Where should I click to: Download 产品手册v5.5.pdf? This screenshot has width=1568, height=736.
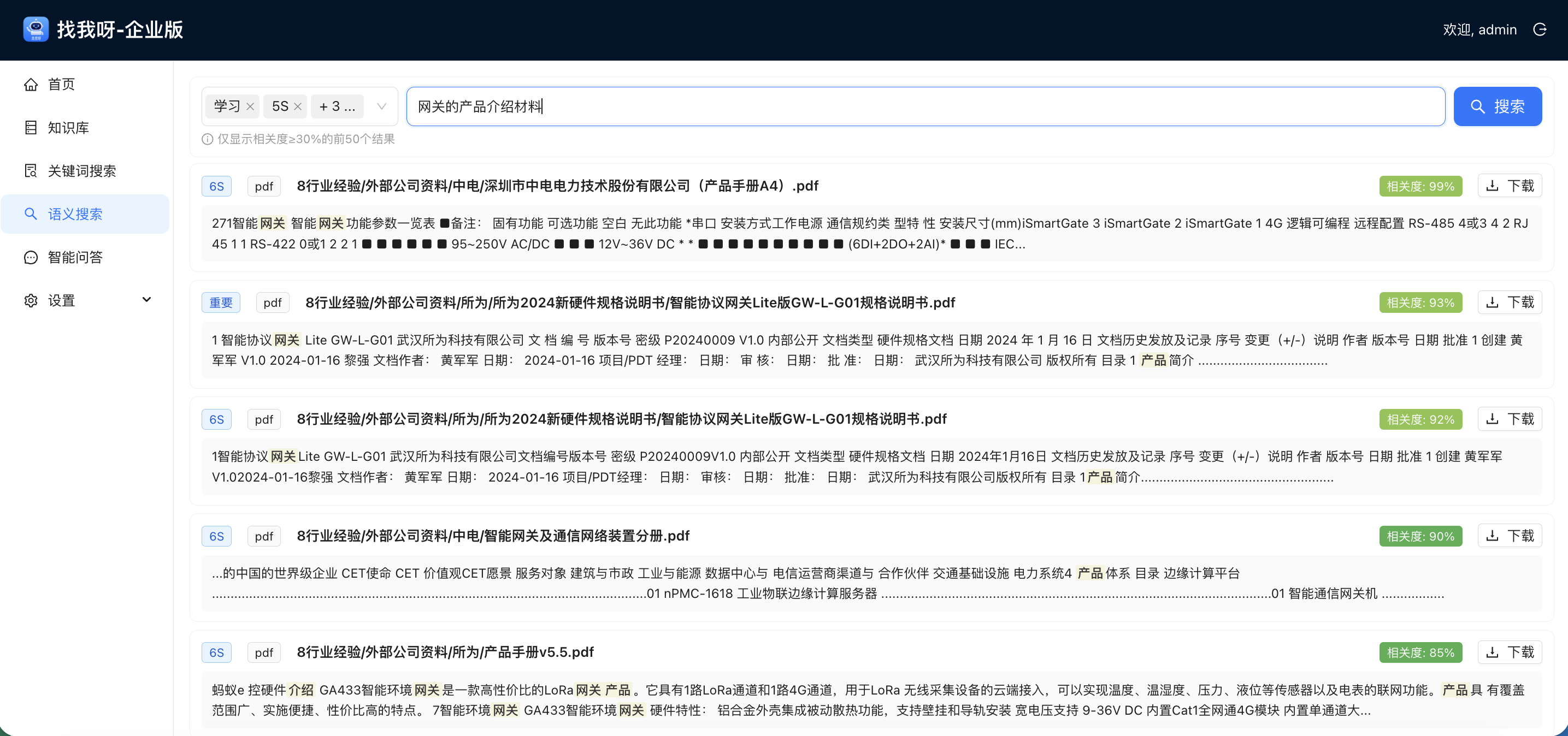point(1509,652)
